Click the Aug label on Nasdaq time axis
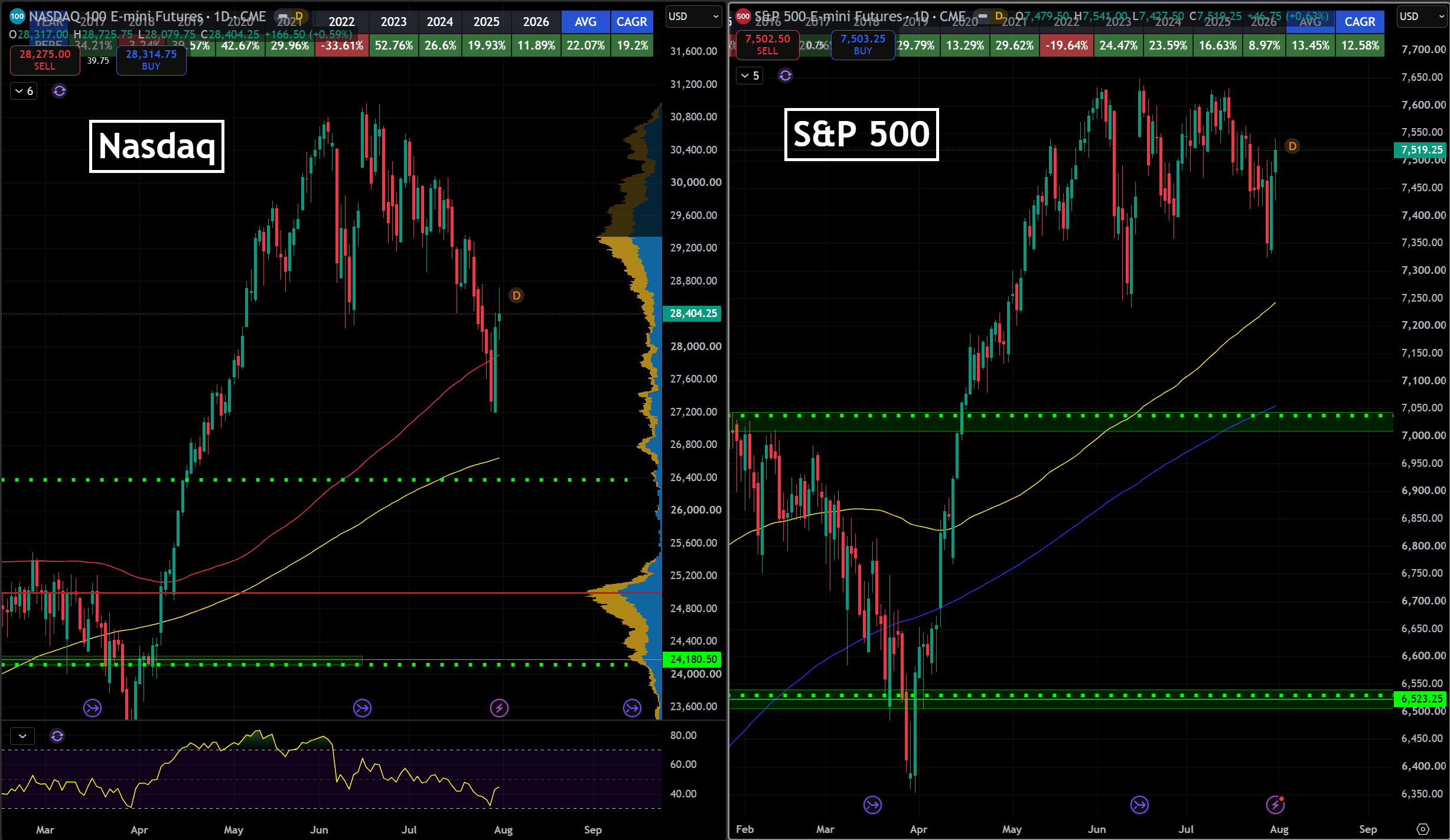This screenshot has width=1450, height=840. point(503,829)
